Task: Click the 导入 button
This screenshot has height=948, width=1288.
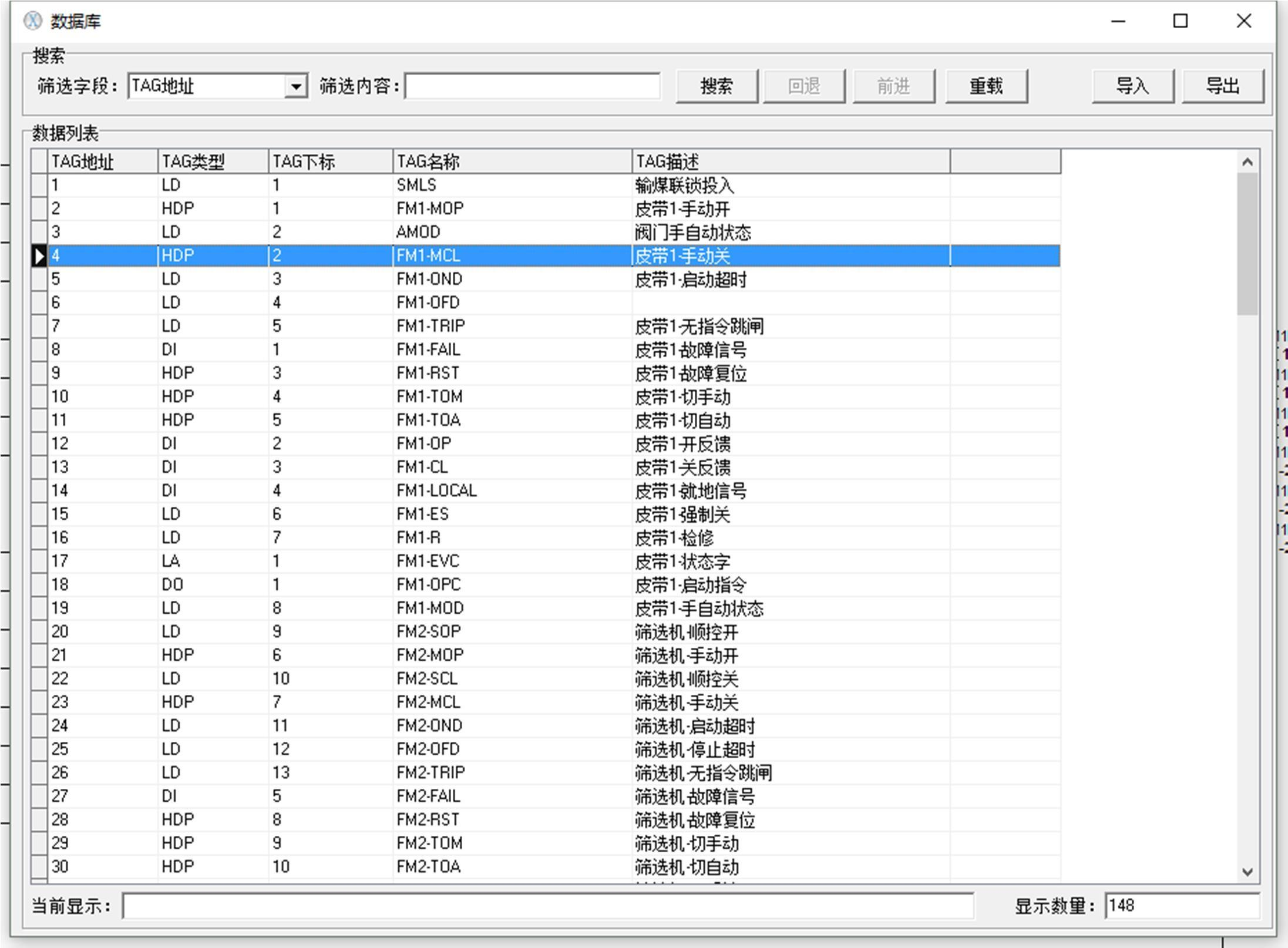Action: [x=1132, y=87]
